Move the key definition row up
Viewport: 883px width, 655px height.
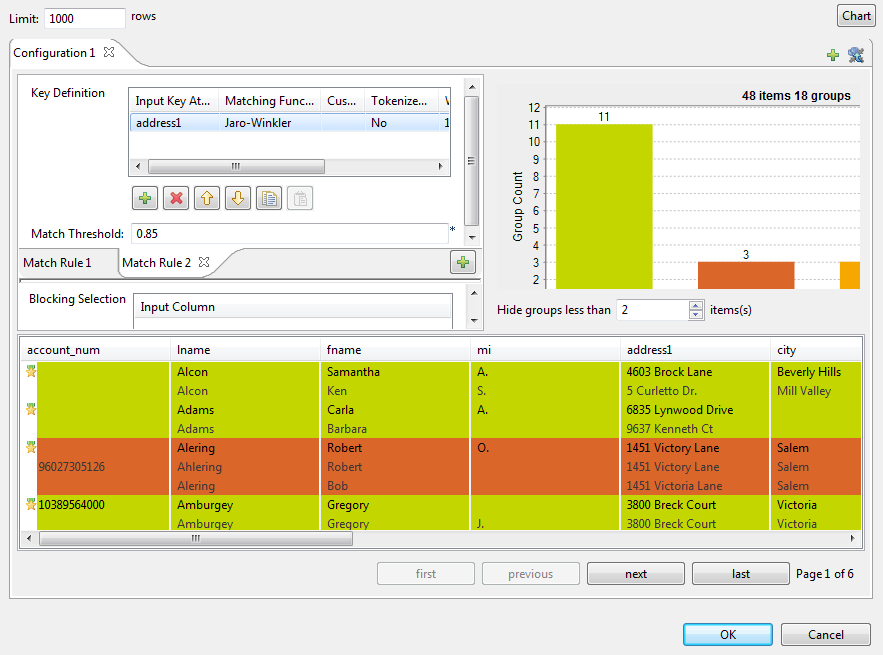point(207,198)
